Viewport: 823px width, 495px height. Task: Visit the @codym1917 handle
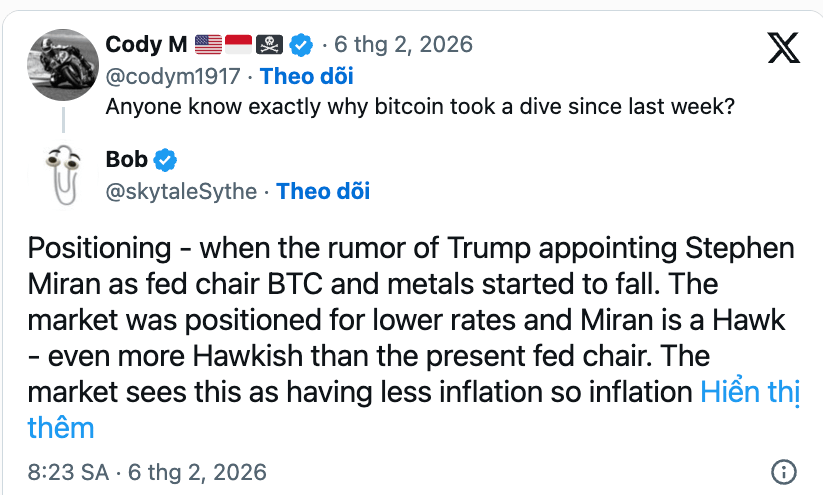click(177, 76)
